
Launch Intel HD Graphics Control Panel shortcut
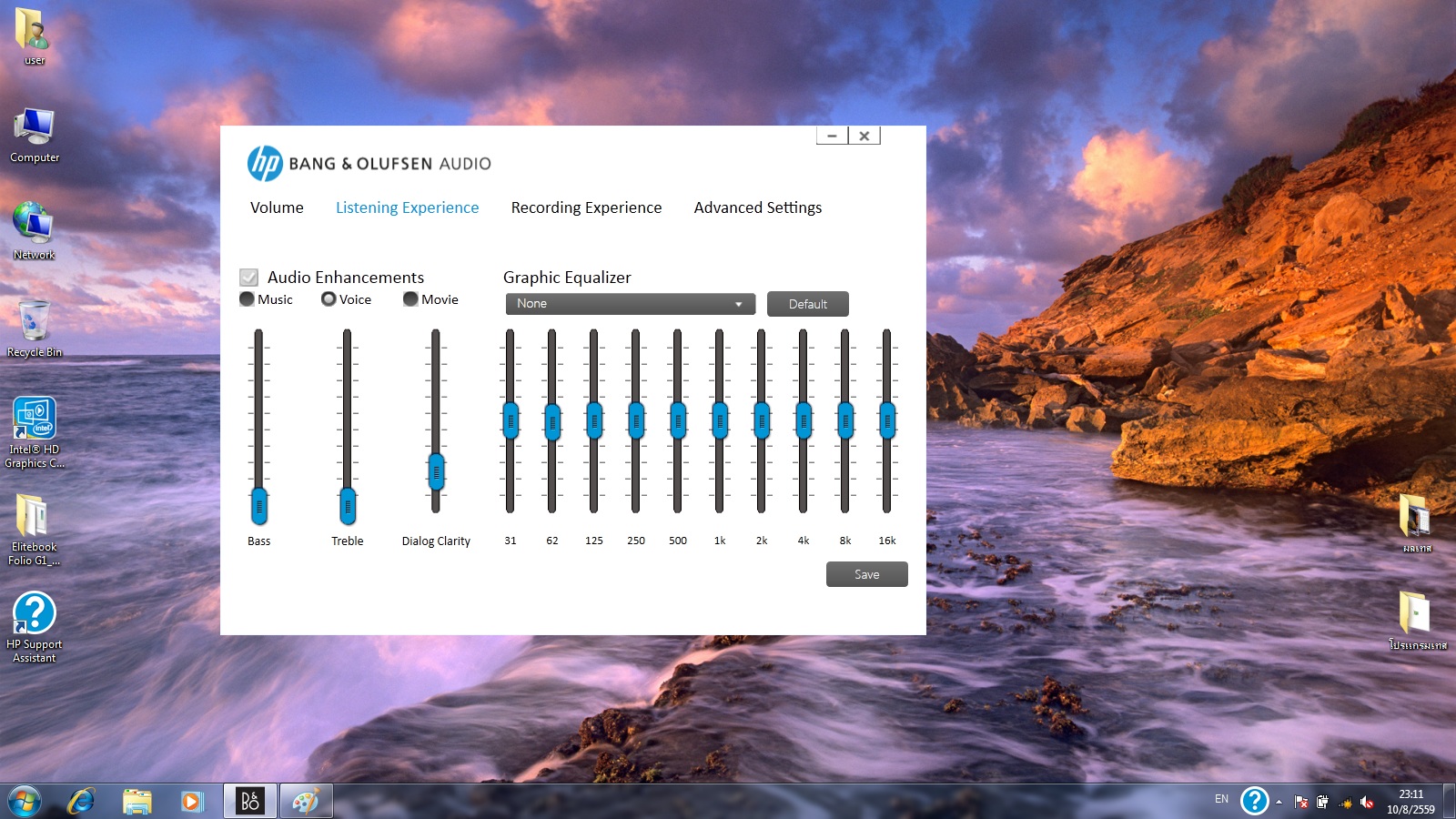[x=34, y=432]
